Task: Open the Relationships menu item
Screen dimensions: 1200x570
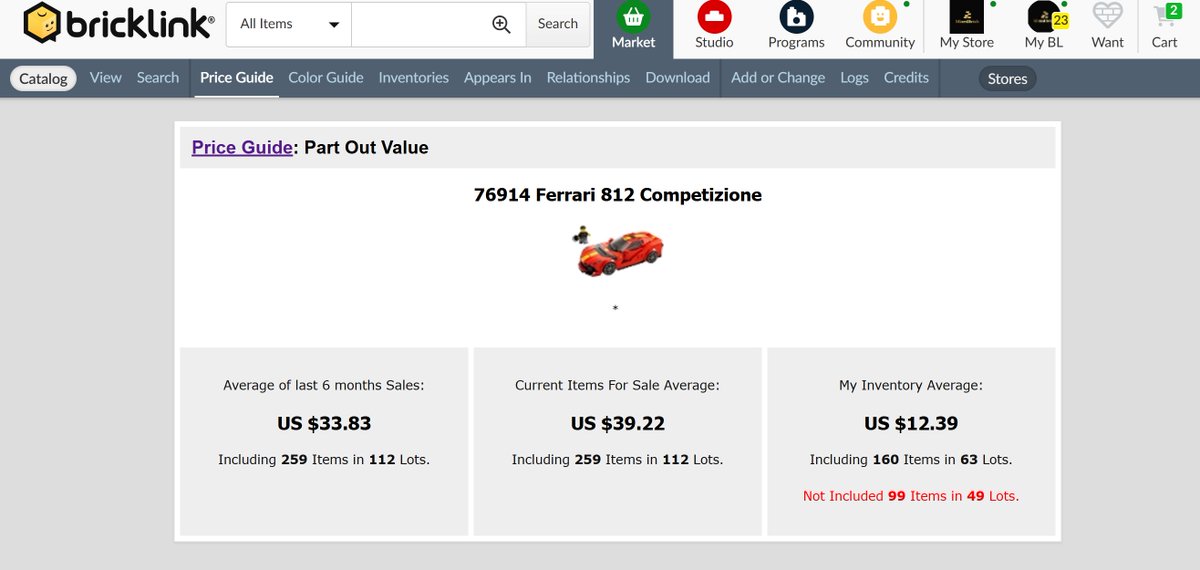Action: click(588, 78)
